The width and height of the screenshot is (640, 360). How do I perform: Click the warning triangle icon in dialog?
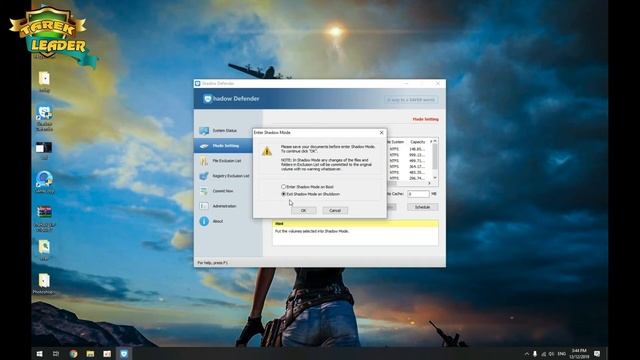[x=267, y=151]
